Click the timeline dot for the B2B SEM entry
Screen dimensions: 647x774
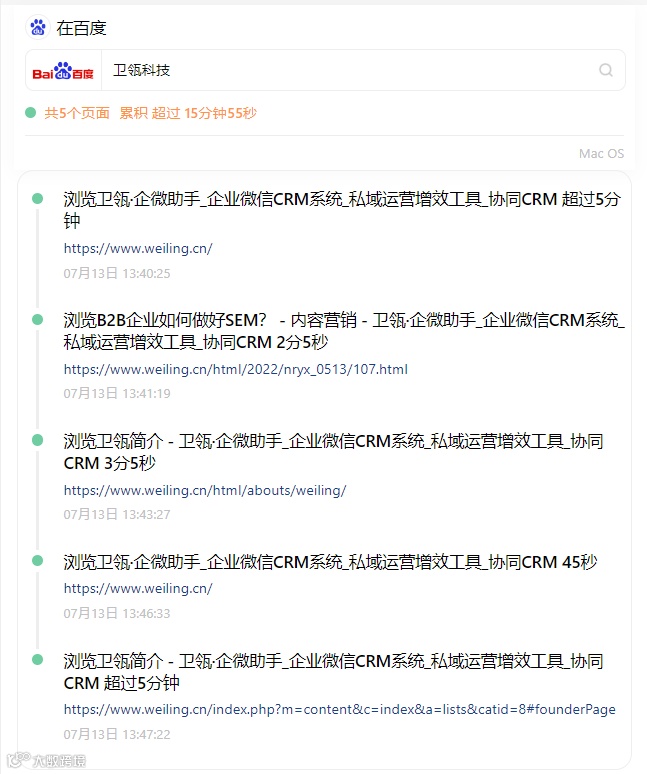[38, 319]
